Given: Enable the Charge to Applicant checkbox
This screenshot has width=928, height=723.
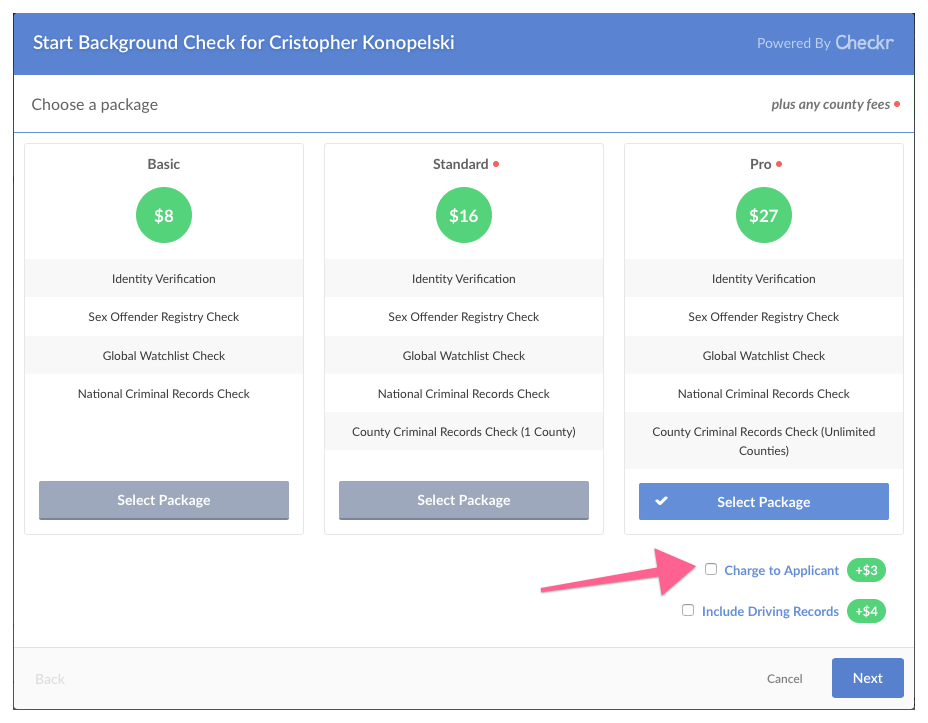Looking at the screenshot, I should tap(711, 569).
